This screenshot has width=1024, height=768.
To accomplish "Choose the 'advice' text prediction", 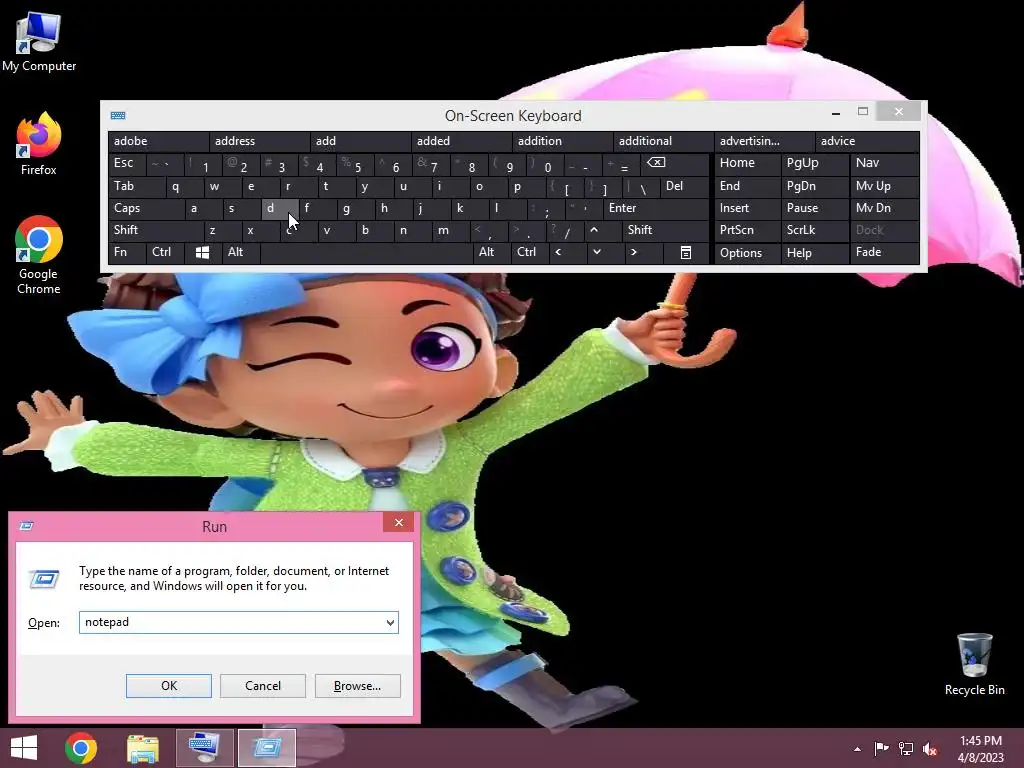I will click(x=867, y=141).
